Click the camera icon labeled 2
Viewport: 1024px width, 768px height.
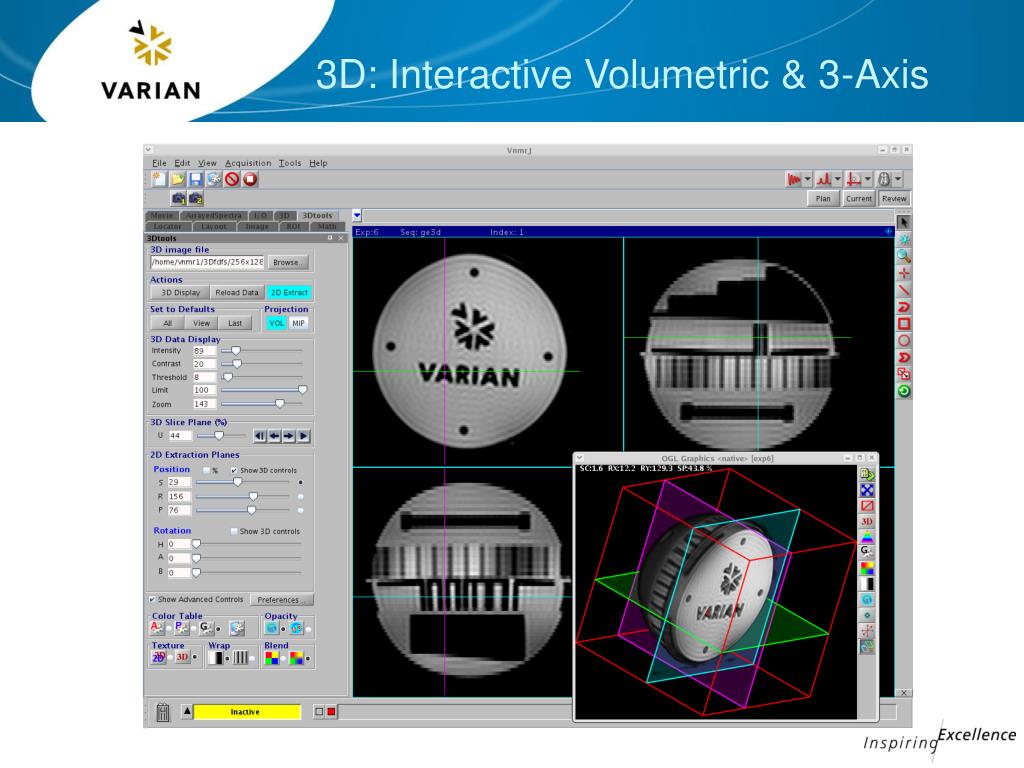point(196,198)
